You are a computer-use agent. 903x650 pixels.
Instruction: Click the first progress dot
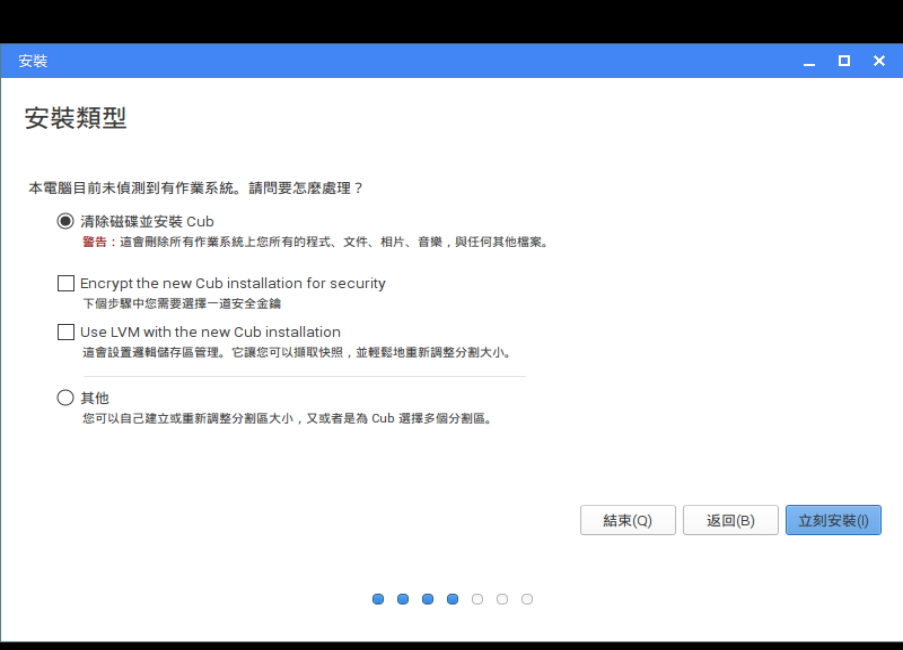click(377, 599)
